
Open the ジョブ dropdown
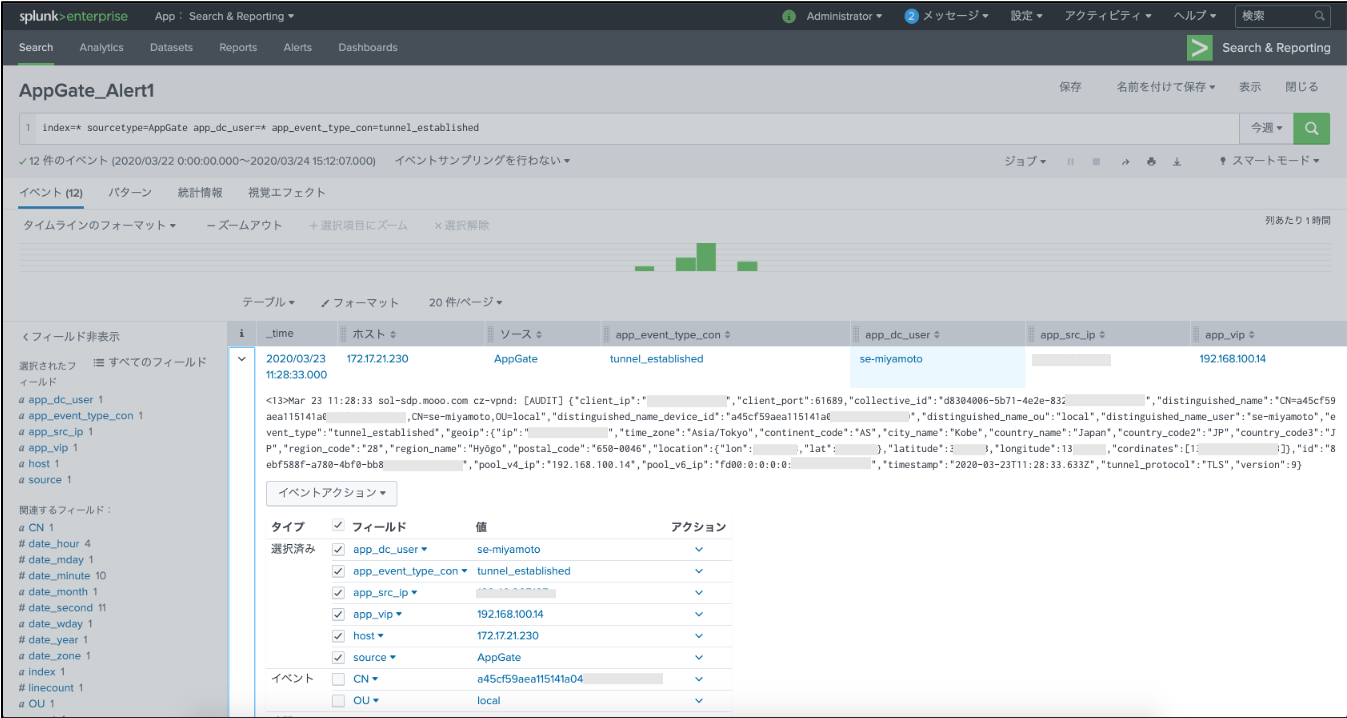(x=1025, y=161)
